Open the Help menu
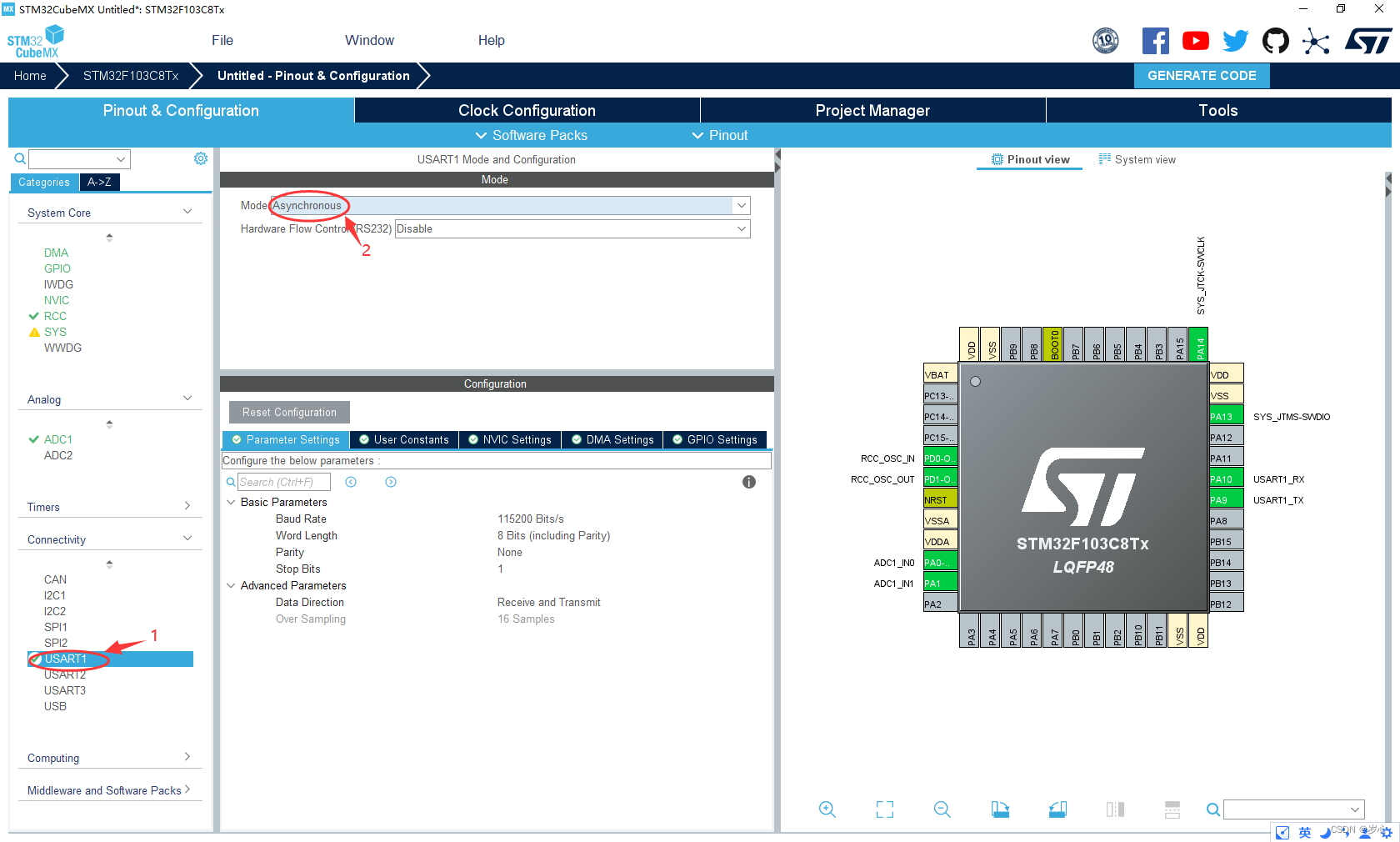The height and width of the screenshot is (842, 1400). (x=492, y=40)
